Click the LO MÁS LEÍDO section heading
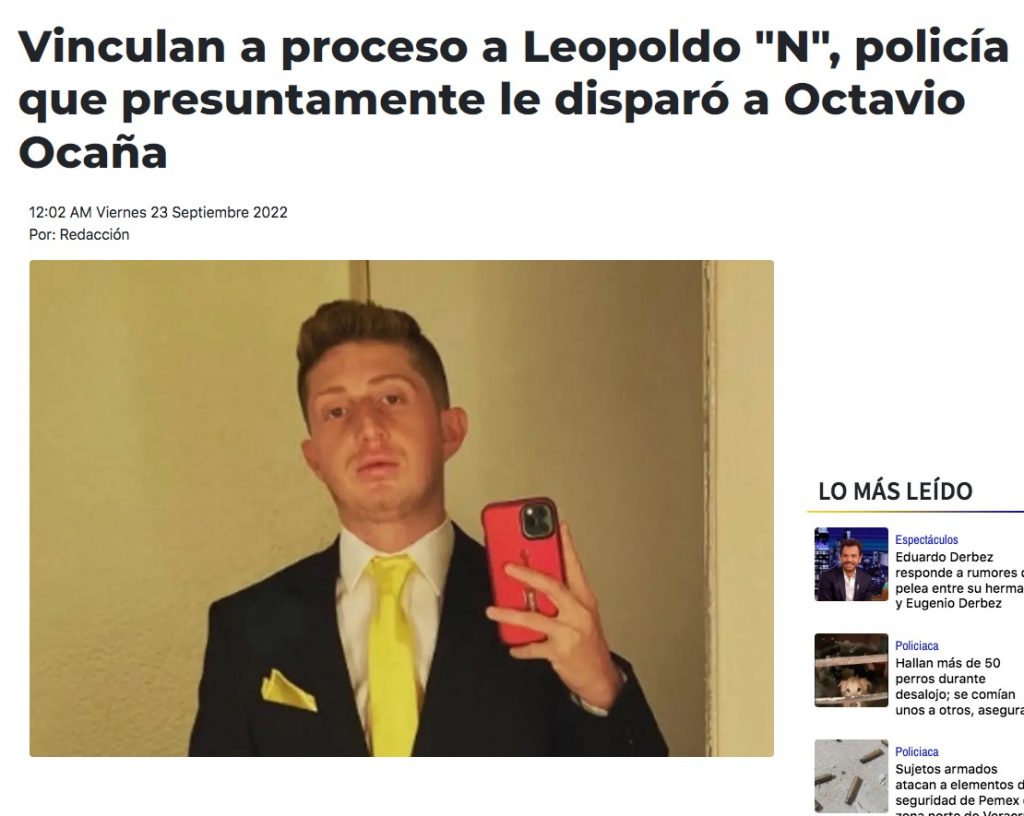Viewport: 1024px width, 816px height. (x=895, y=491)
